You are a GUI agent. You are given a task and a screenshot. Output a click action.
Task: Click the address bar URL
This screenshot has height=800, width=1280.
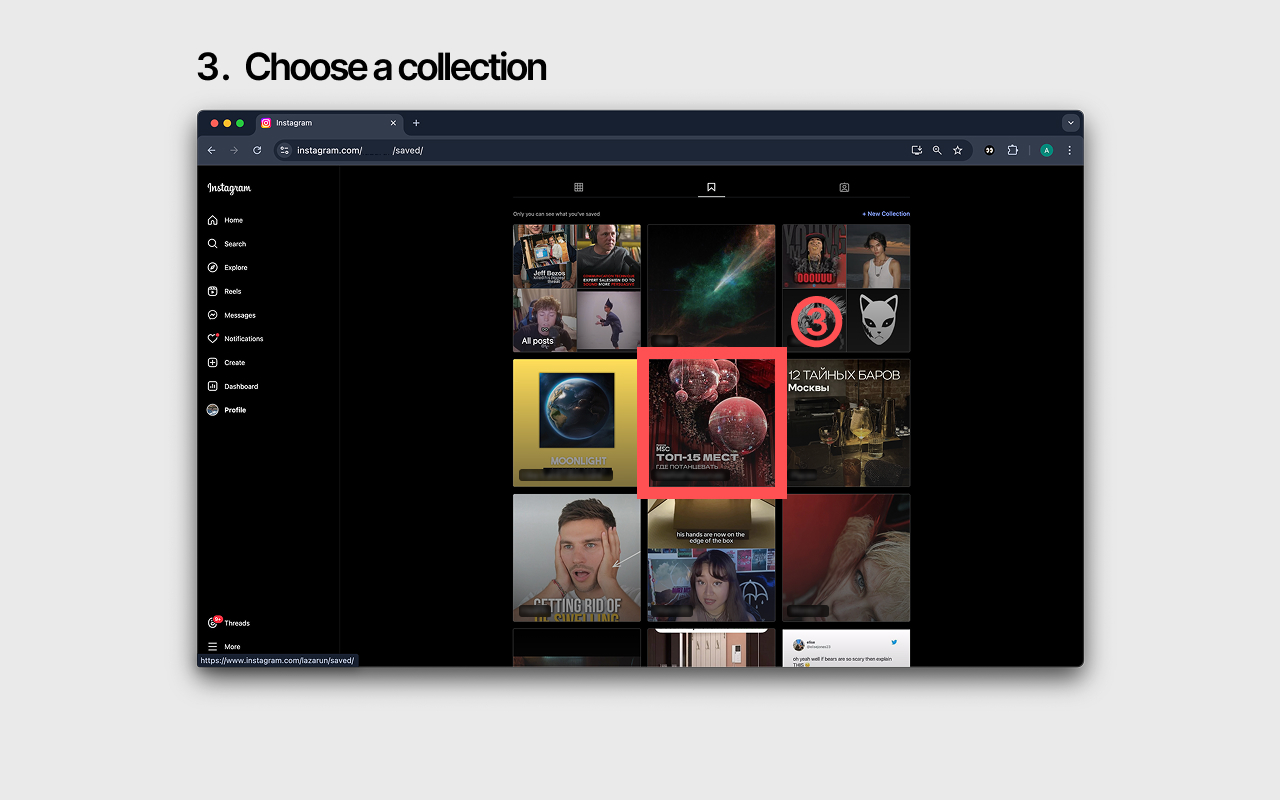[360, 150]
